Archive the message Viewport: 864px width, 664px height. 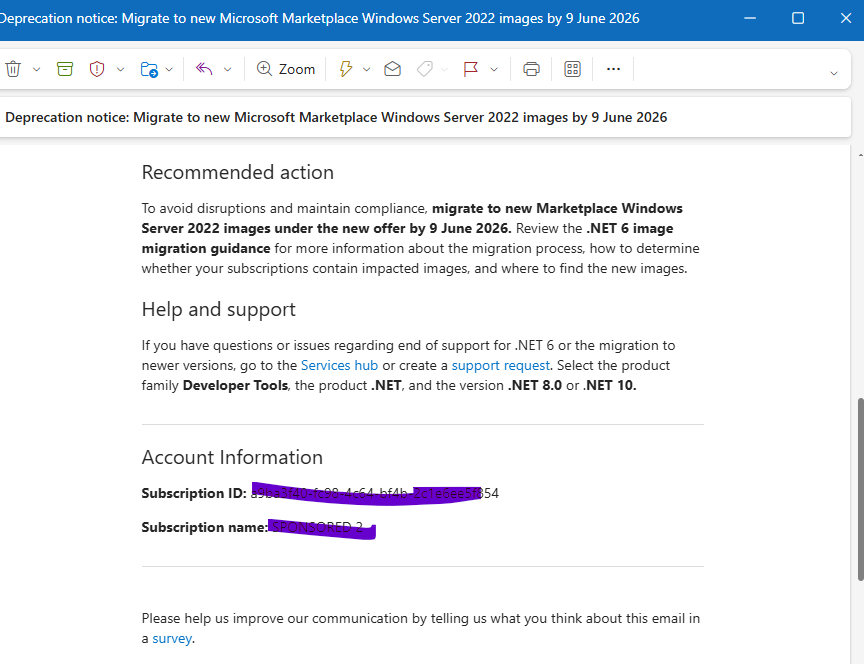coord(65,69)
